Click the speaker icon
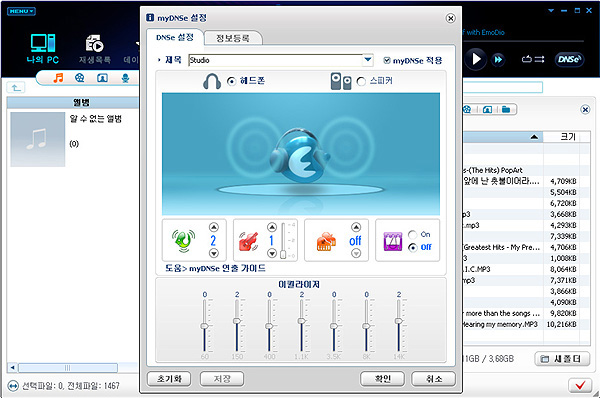Image resolution: width=600 pixels, height=398 pixels. (x=341, y=81)
